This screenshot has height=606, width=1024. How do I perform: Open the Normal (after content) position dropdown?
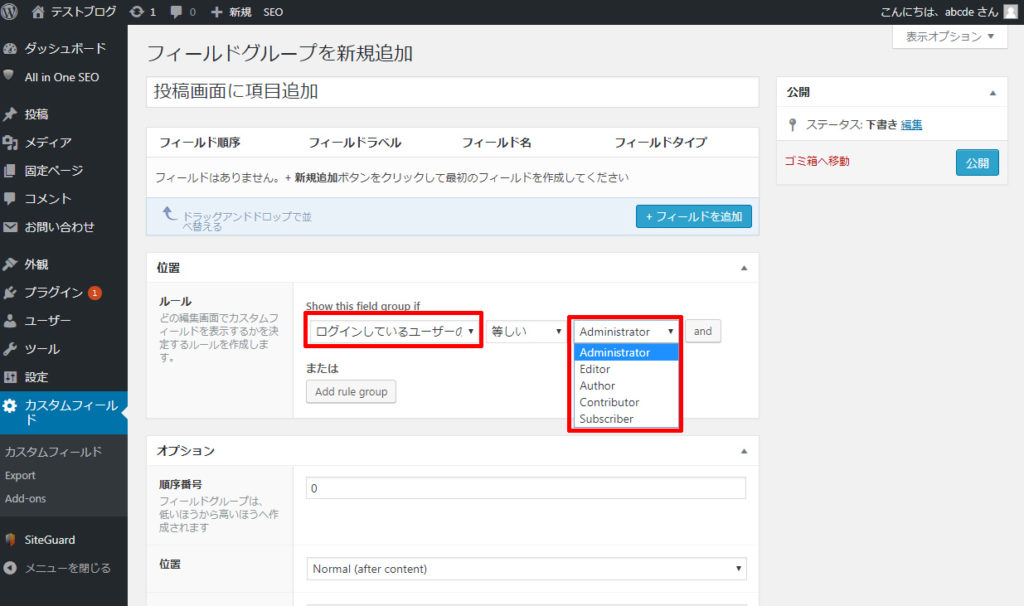[x=526, y=568]
